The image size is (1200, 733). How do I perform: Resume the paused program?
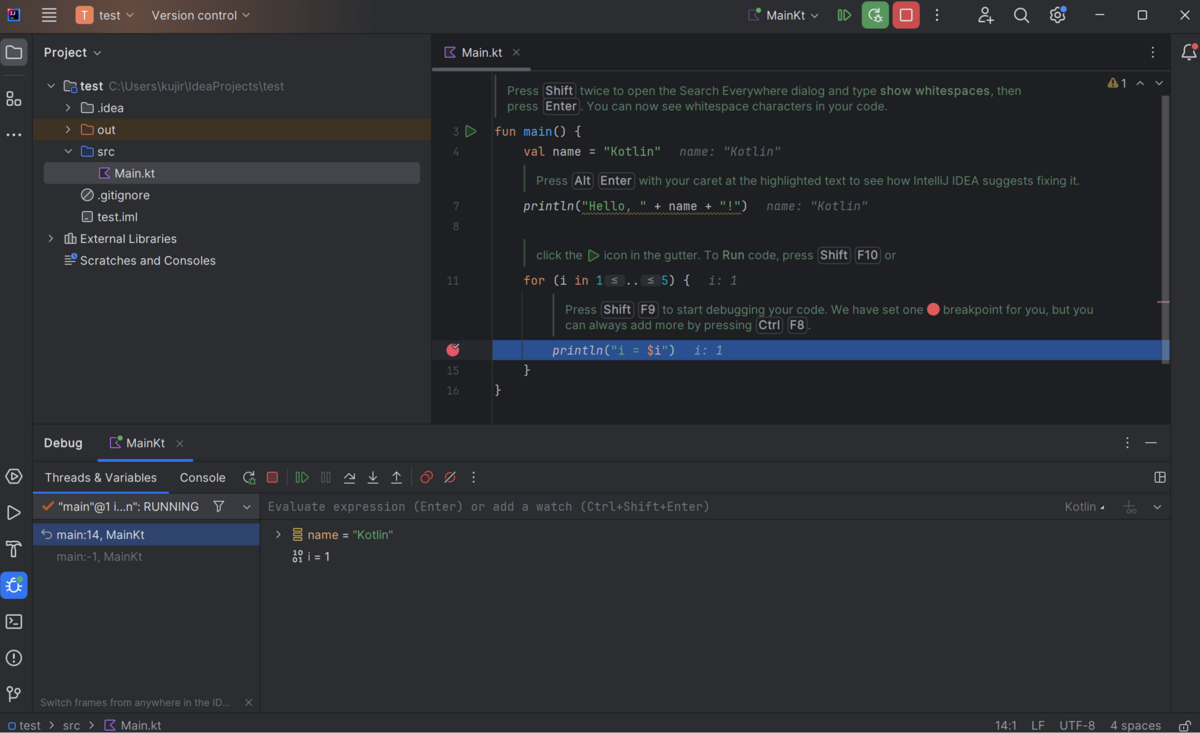pos(303,477)
